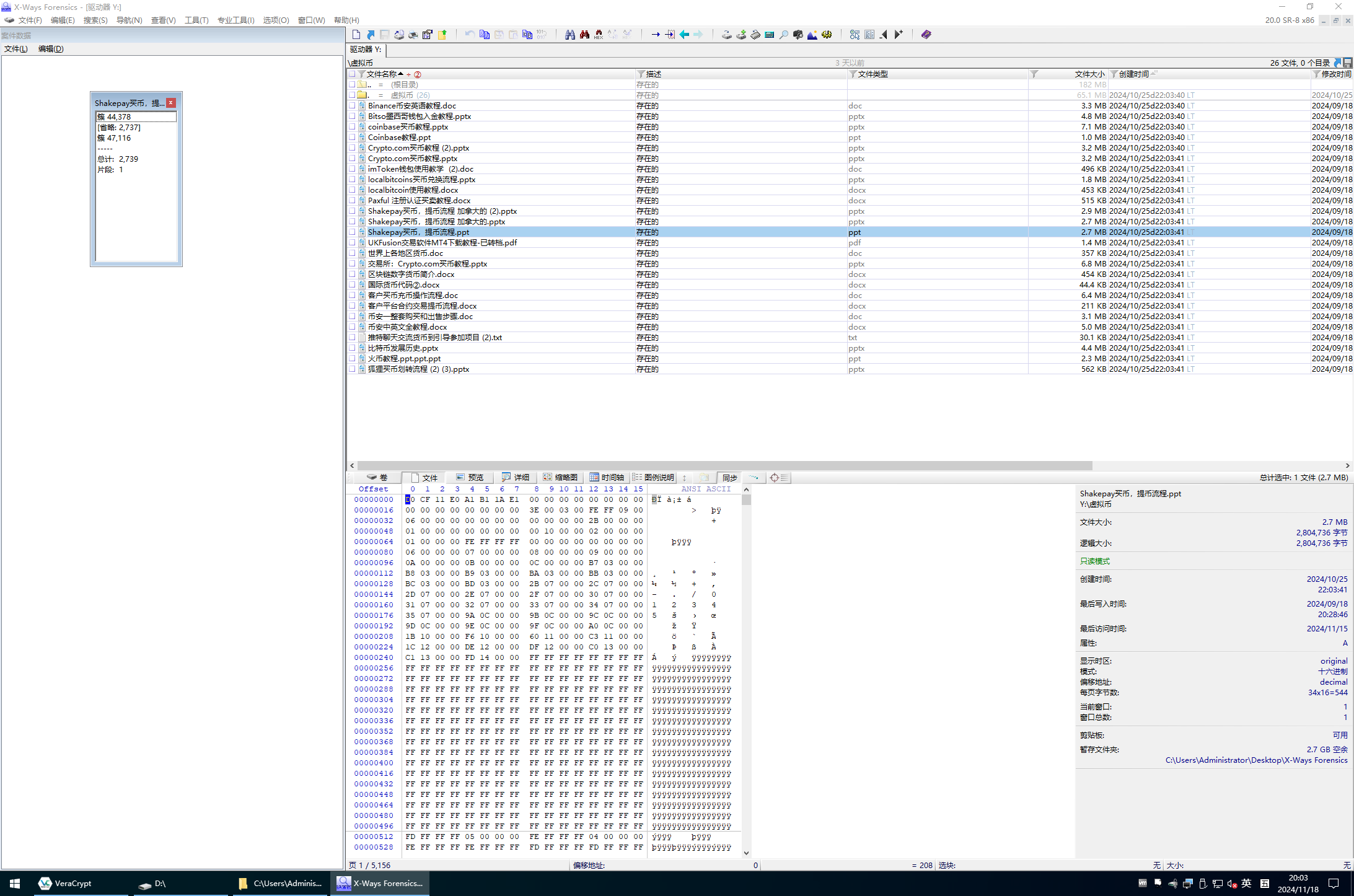This screenshot has height=896, width=1354.
Task: Open the filter funnel on 描述 column
Action: tap(641, 74)
